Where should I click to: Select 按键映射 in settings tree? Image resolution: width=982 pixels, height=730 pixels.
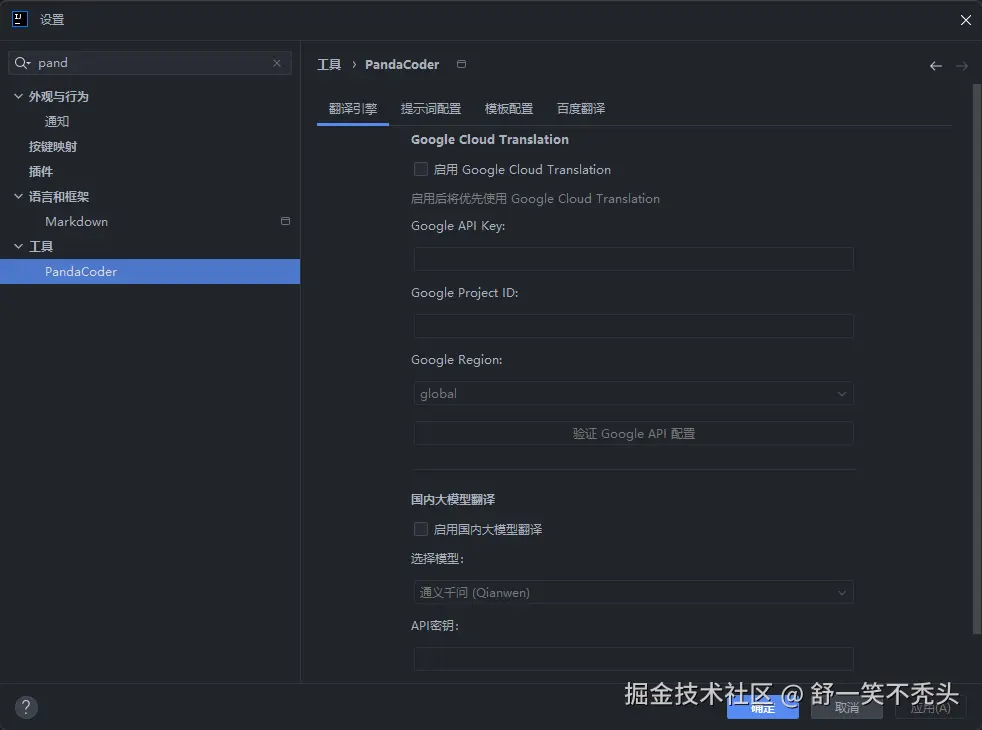tap(53, 147)
